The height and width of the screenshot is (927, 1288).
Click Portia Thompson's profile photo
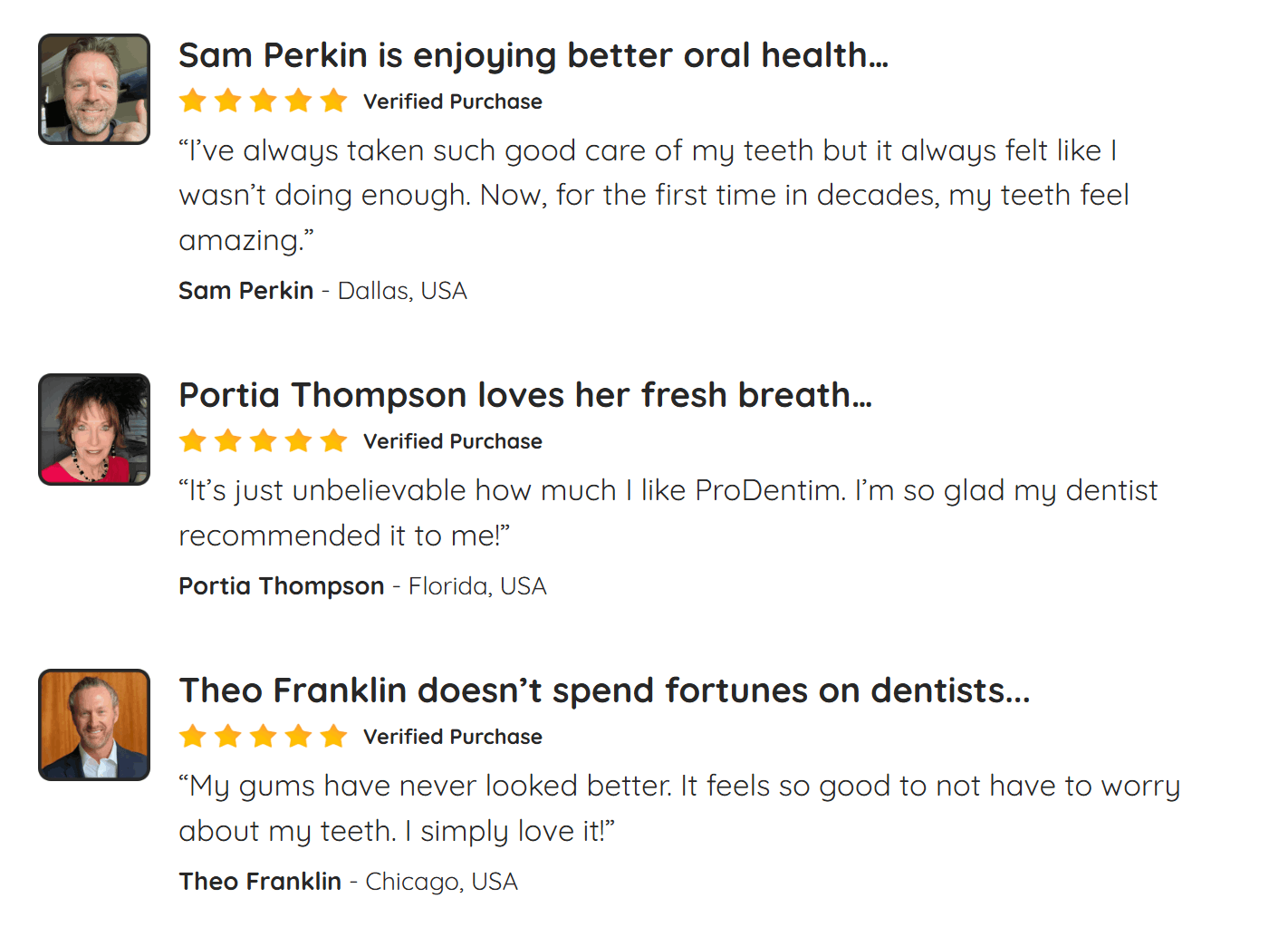[94, 430]
